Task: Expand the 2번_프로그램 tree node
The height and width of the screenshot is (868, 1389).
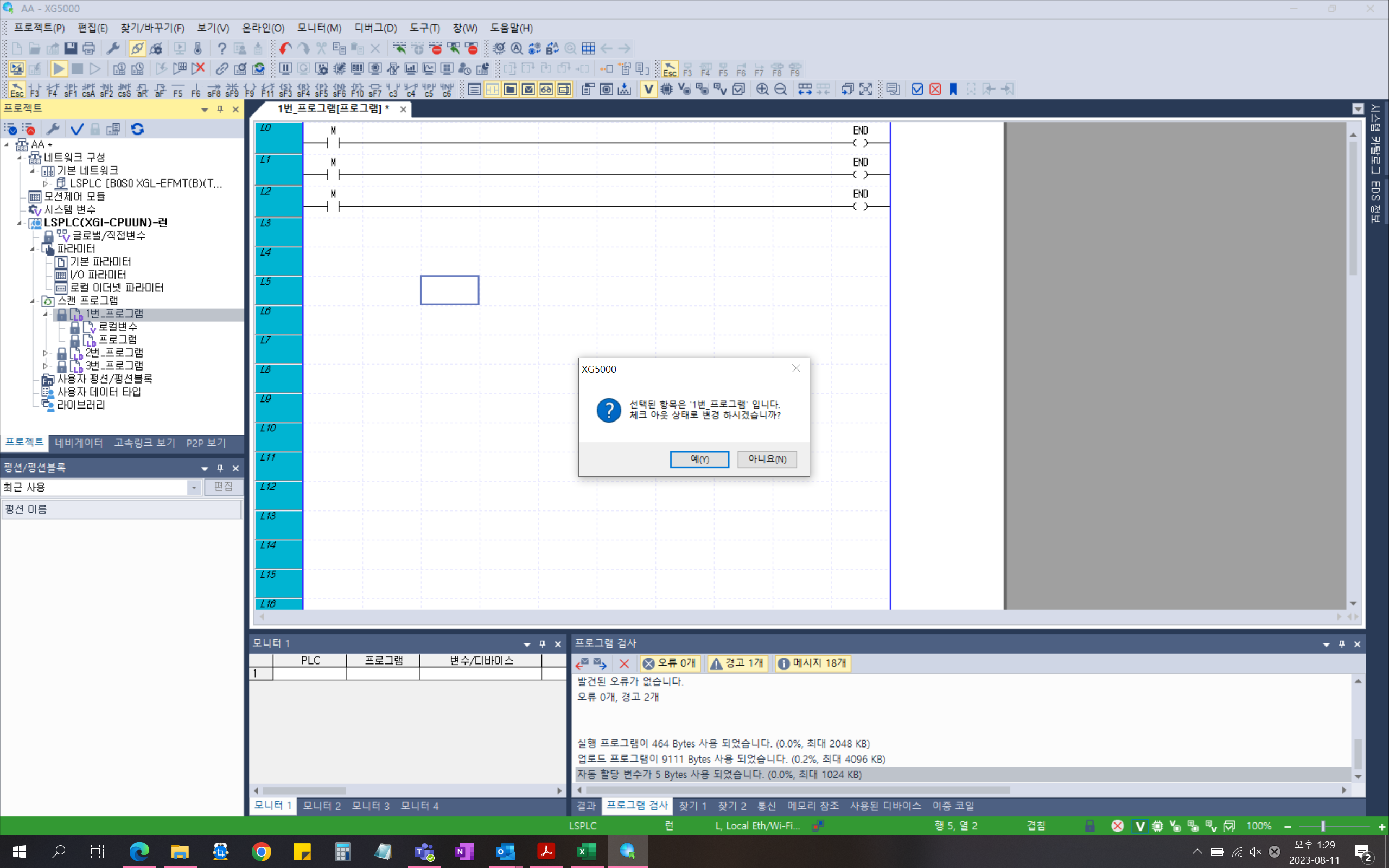Action: click(x=46, y=353)
